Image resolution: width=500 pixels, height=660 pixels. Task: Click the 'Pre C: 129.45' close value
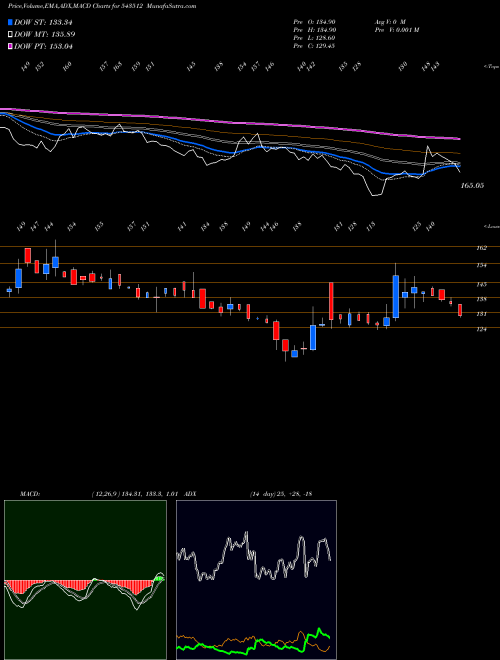(x=314, y=46)
